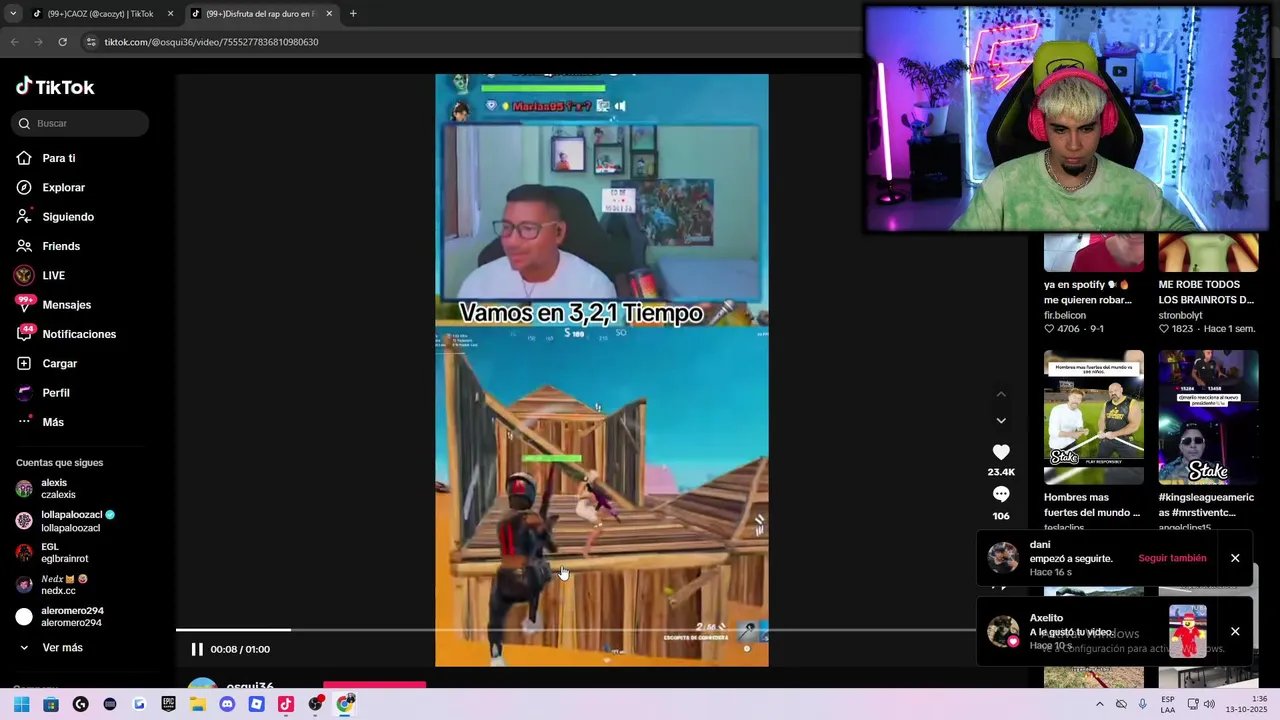
Task: Click the tiktok.com address bar
Action: [470, 42]
